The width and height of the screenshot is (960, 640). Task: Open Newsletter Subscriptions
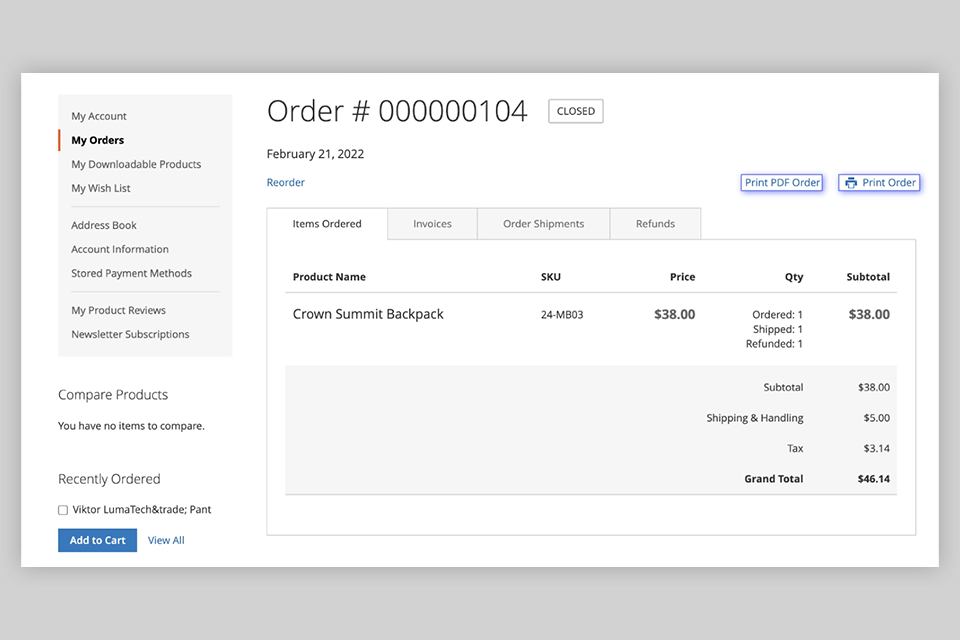130,334
